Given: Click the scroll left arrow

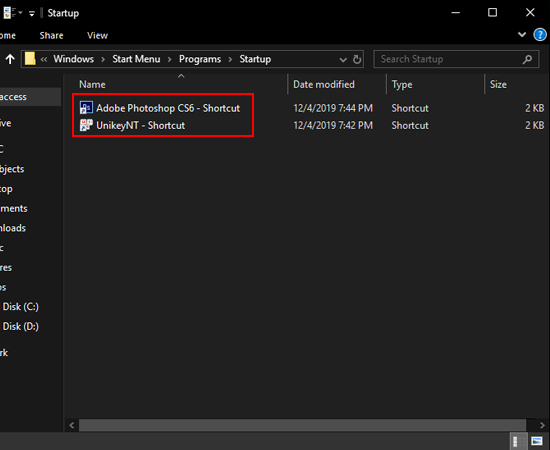Looking at the screenshot, I should pos(72,425).
